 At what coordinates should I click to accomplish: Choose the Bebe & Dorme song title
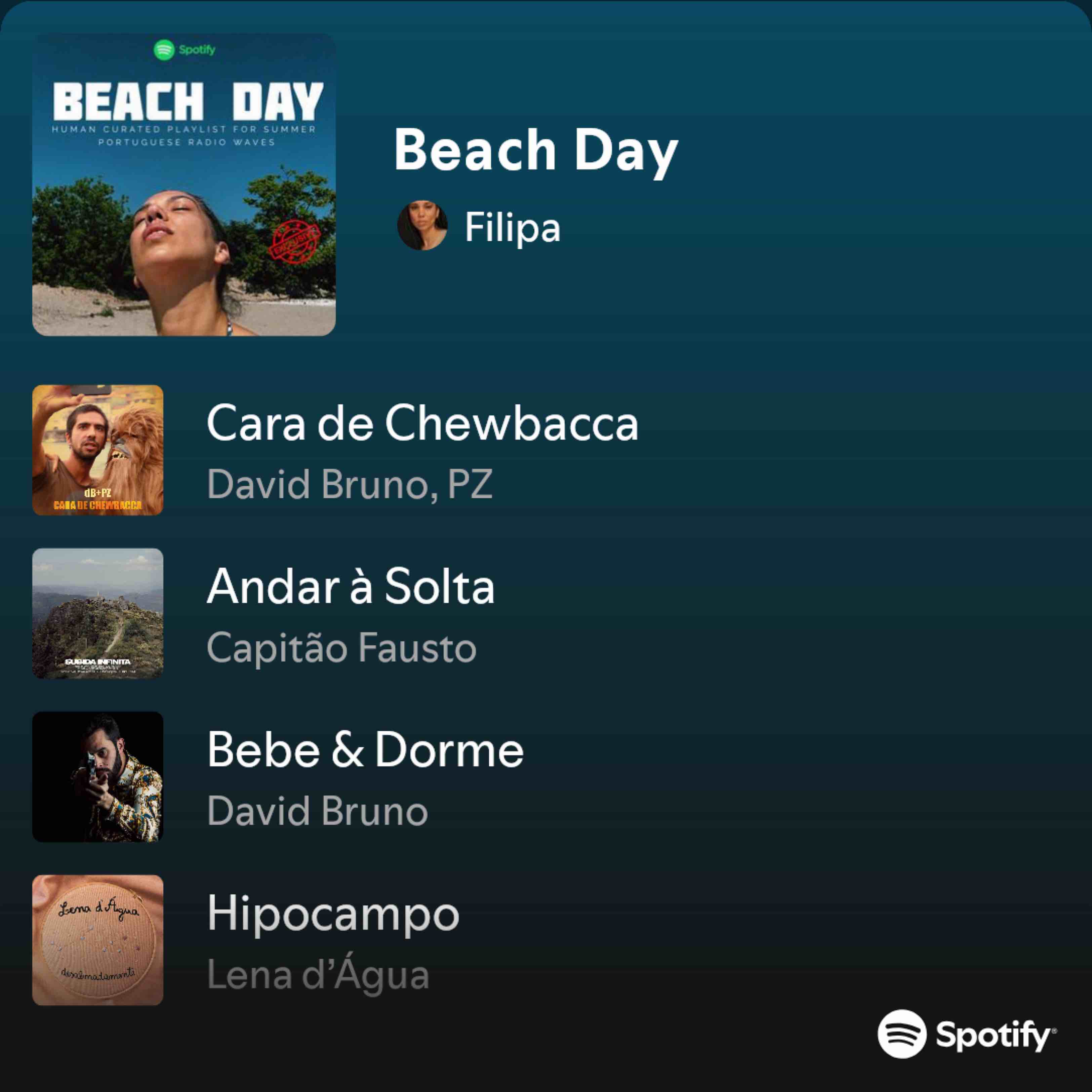[365, 750]
